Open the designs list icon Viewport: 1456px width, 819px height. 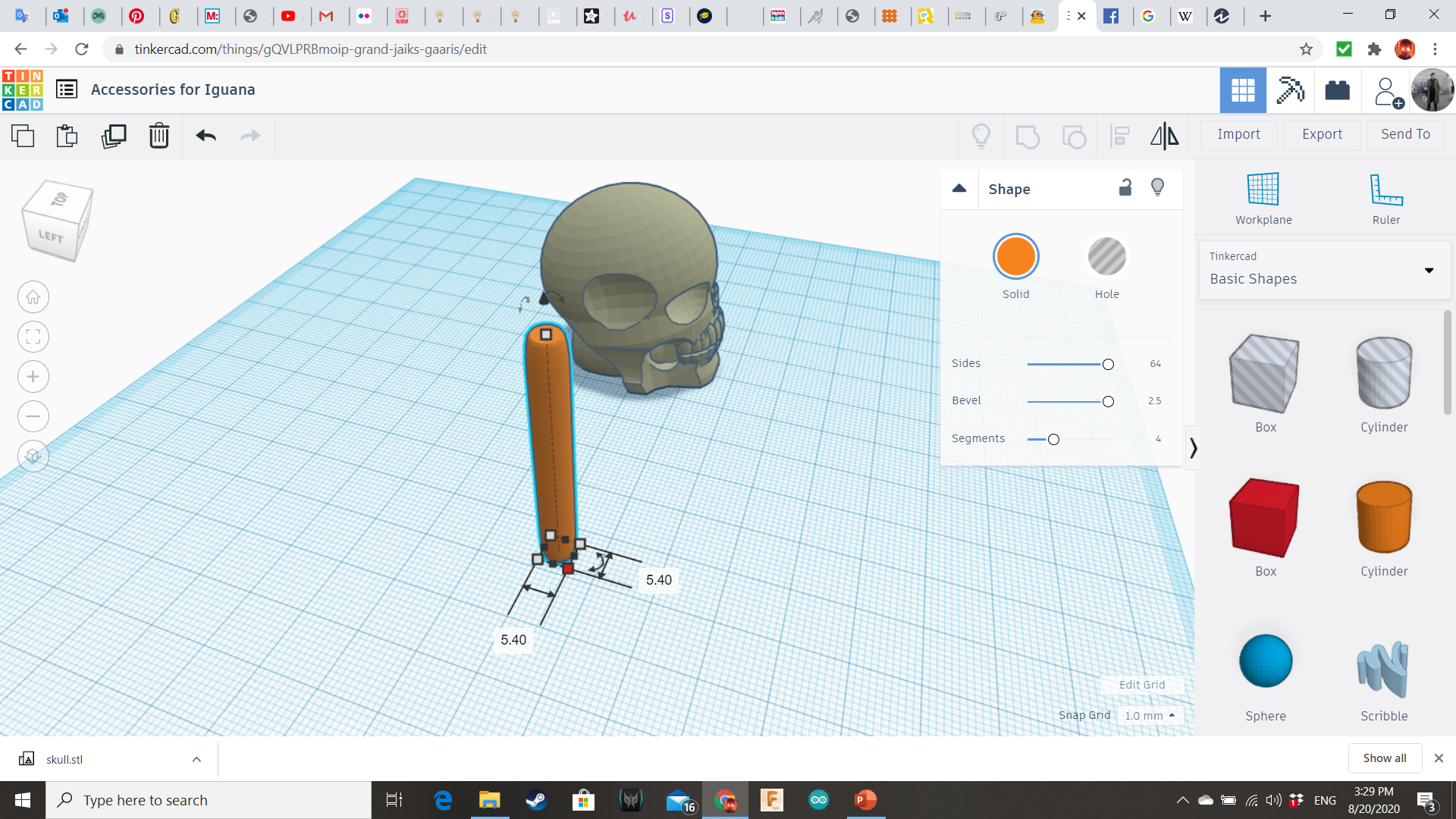click(67, 89)
